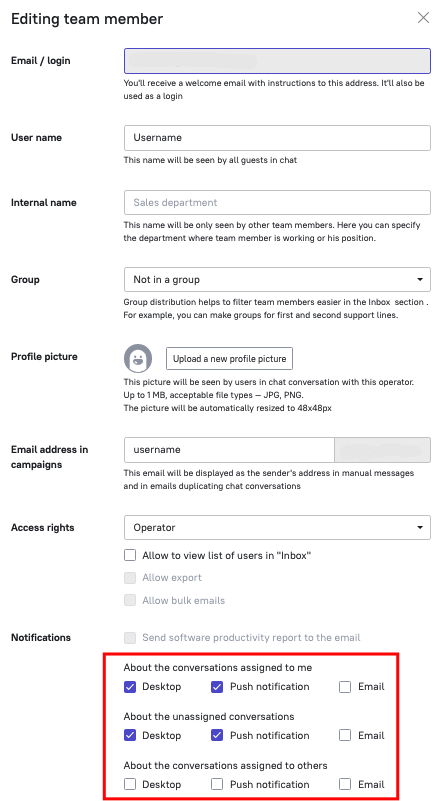The image size is (443, 801).
Task: Click the Internal name Sales department field
Action: [277, 202]
